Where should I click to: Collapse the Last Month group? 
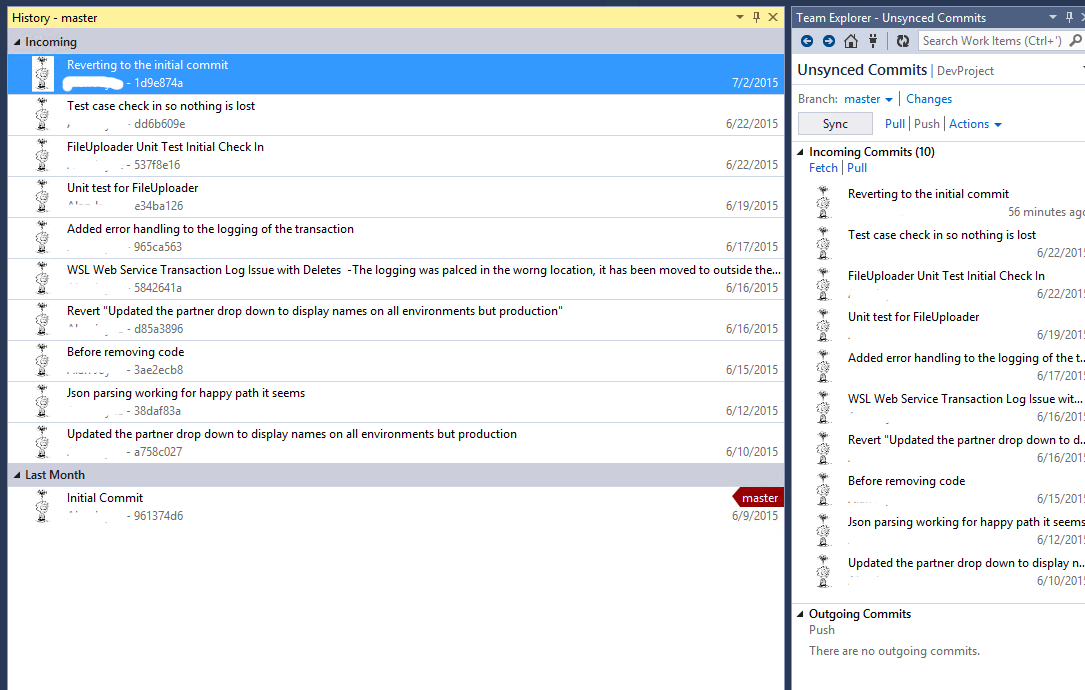[17, 475]
